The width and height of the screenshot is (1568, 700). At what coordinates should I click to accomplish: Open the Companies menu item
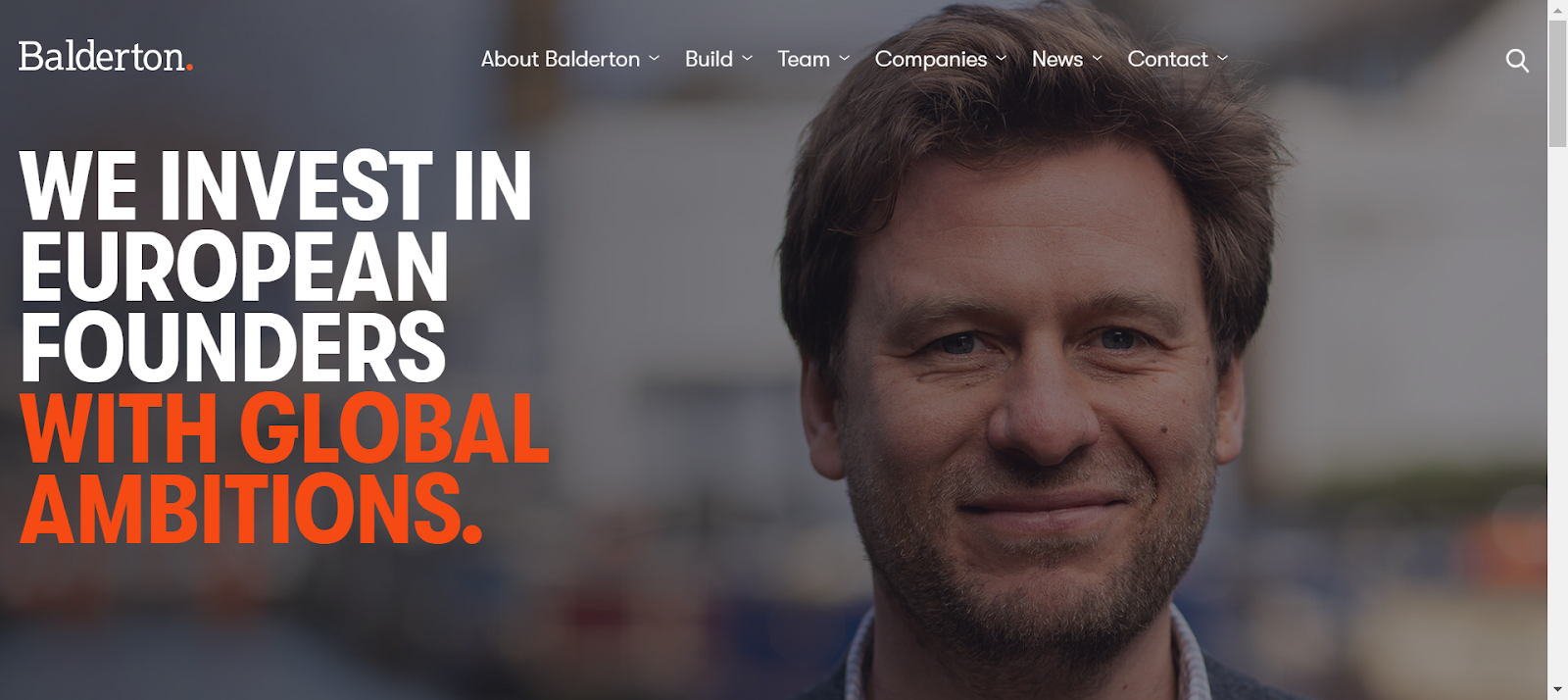931,60
